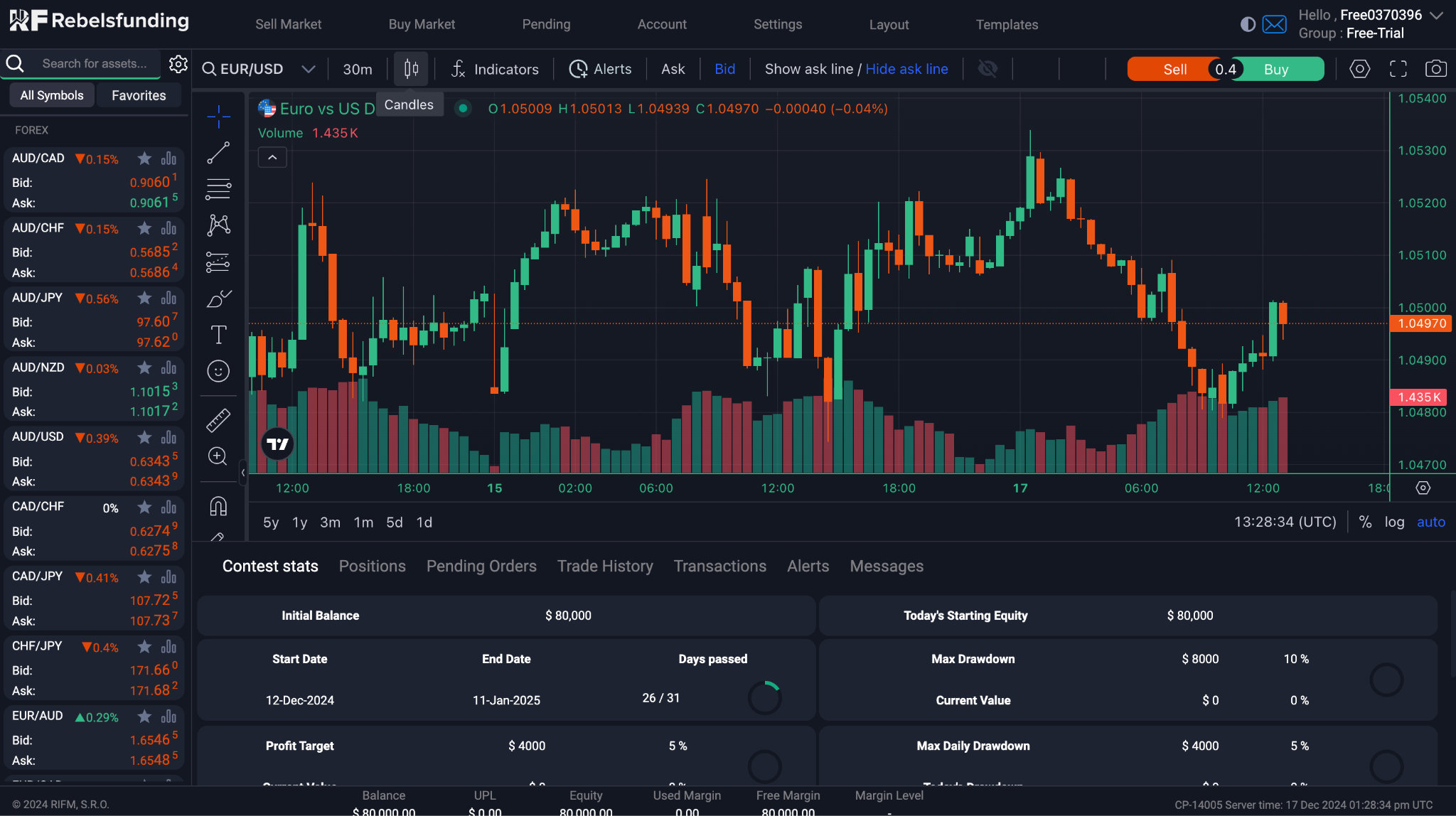Collapse the chart legend with chevron button
Image resolution: width=1456 pixels, height=816 pixels.
(272, 157)
